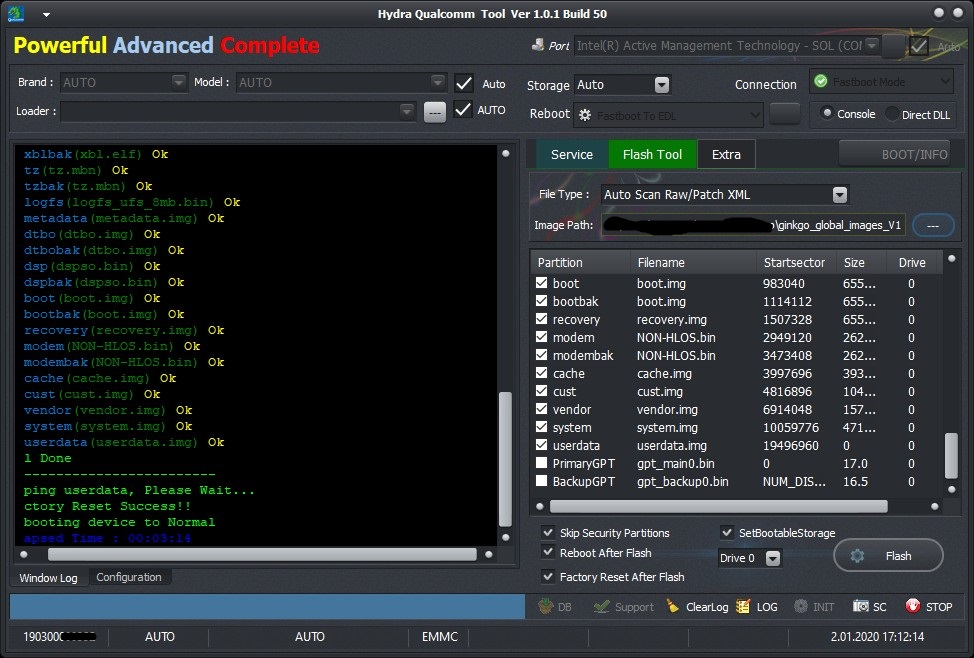The width and height of the screenshot is (974, 658).
Task: Toggle the Port Auto checkbox
Action: 919,46
